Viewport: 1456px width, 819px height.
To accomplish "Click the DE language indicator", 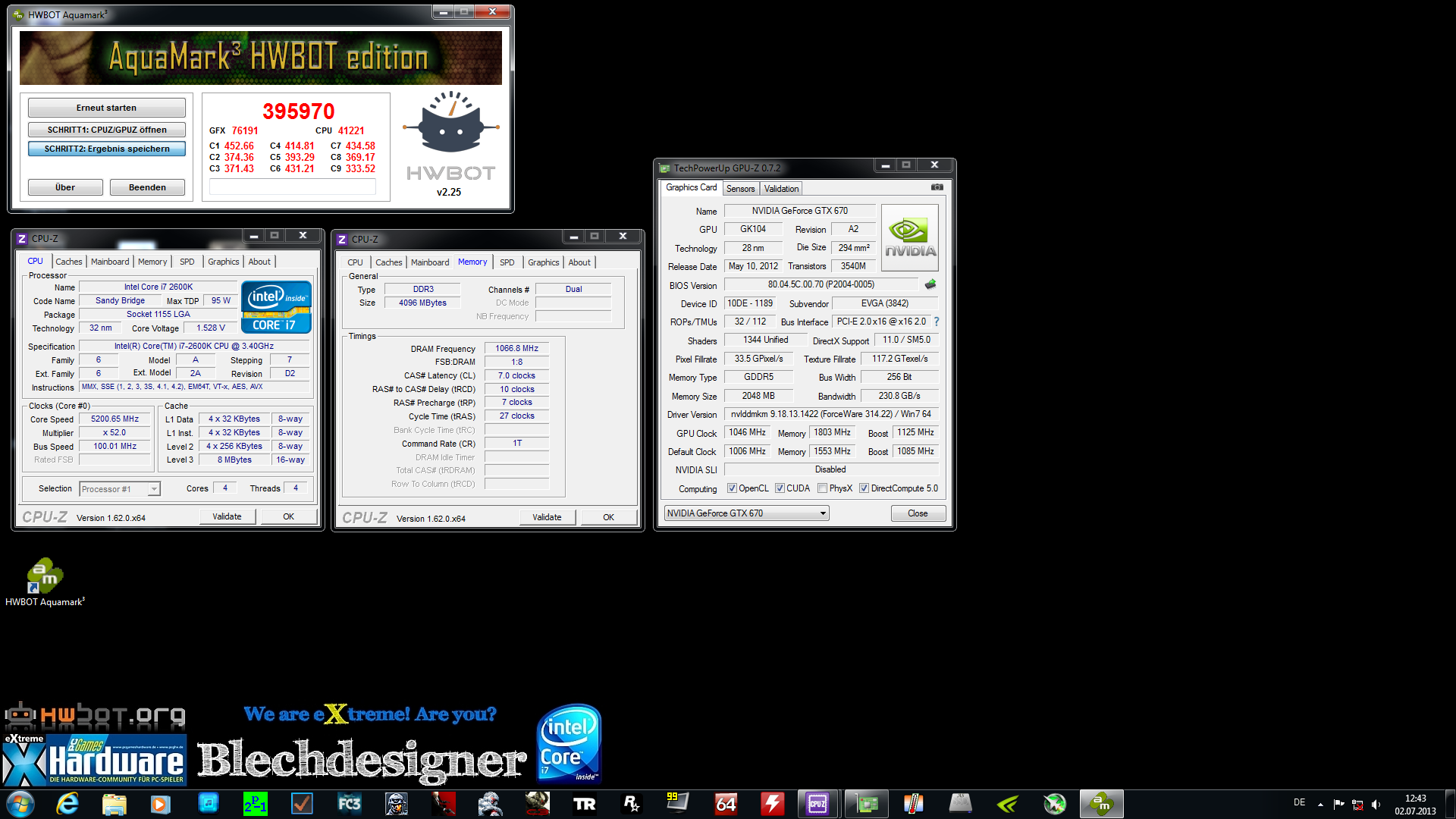I will coord(1300,802).
